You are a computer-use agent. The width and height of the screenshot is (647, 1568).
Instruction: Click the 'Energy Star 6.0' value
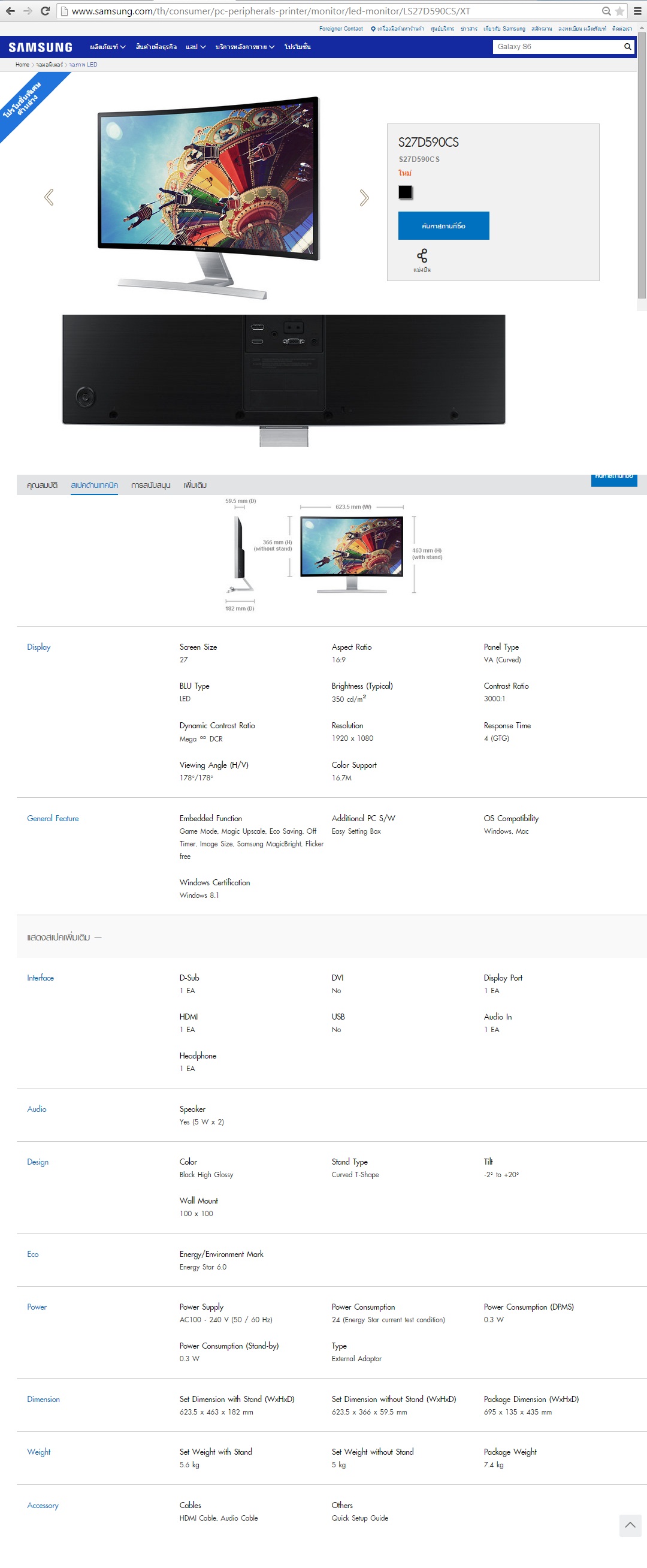point(202,1267)
